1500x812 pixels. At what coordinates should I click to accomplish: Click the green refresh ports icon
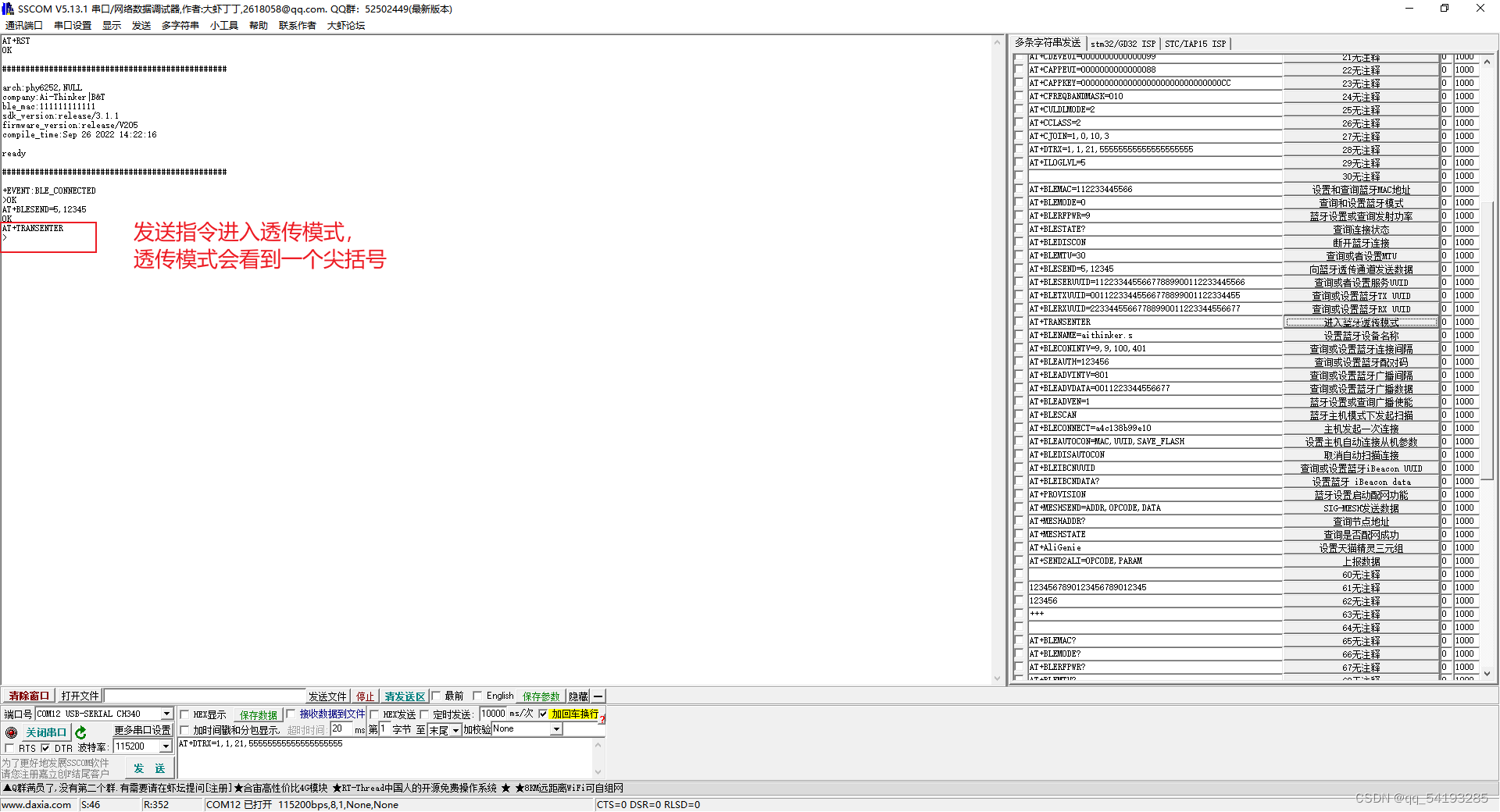tap(80, 732)
